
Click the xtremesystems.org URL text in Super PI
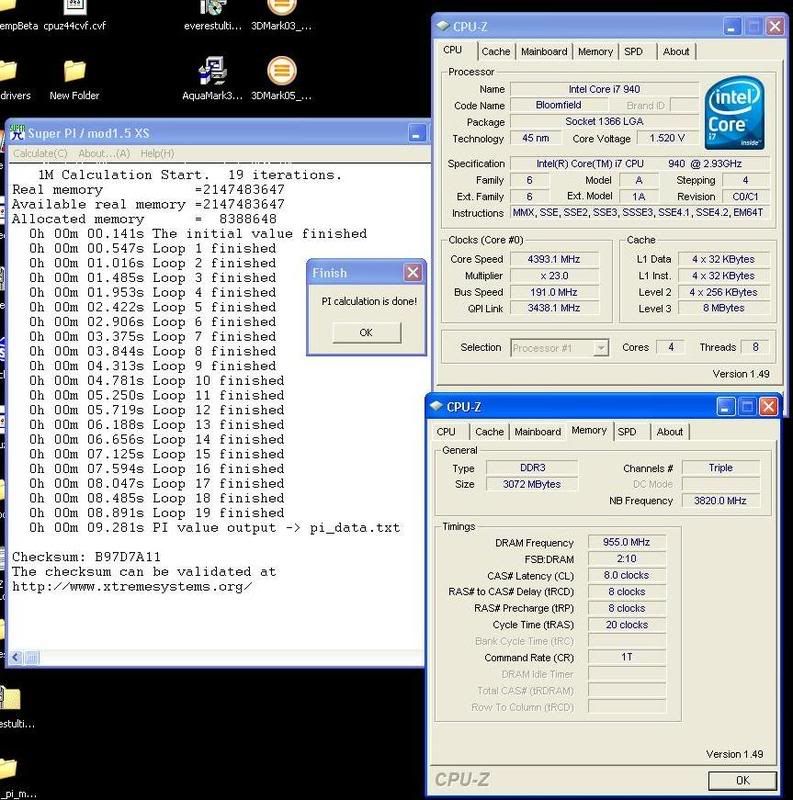(132, 587)
